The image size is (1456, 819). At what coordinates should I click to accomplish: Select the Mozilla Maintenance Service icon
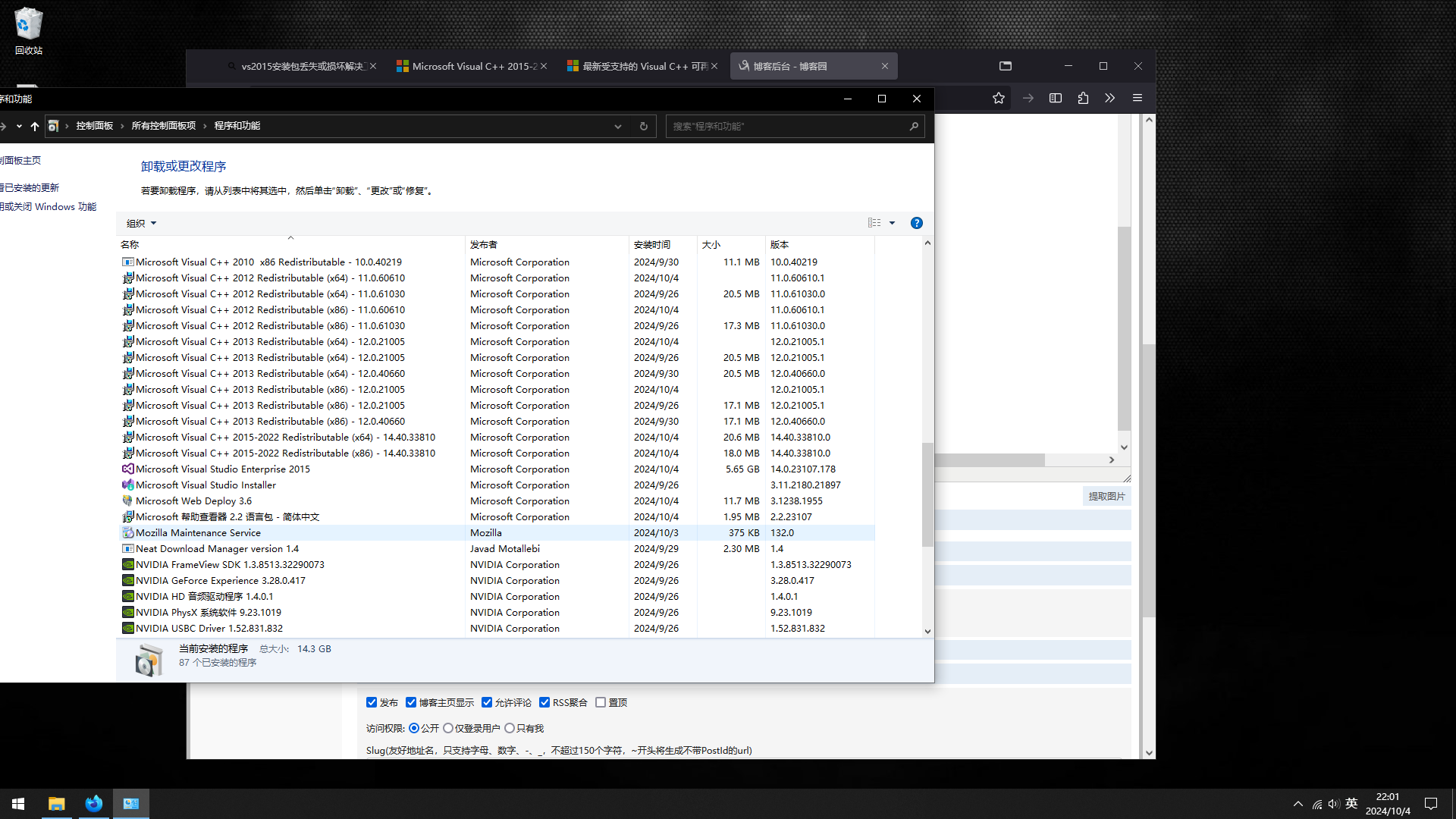coord(128,532)
